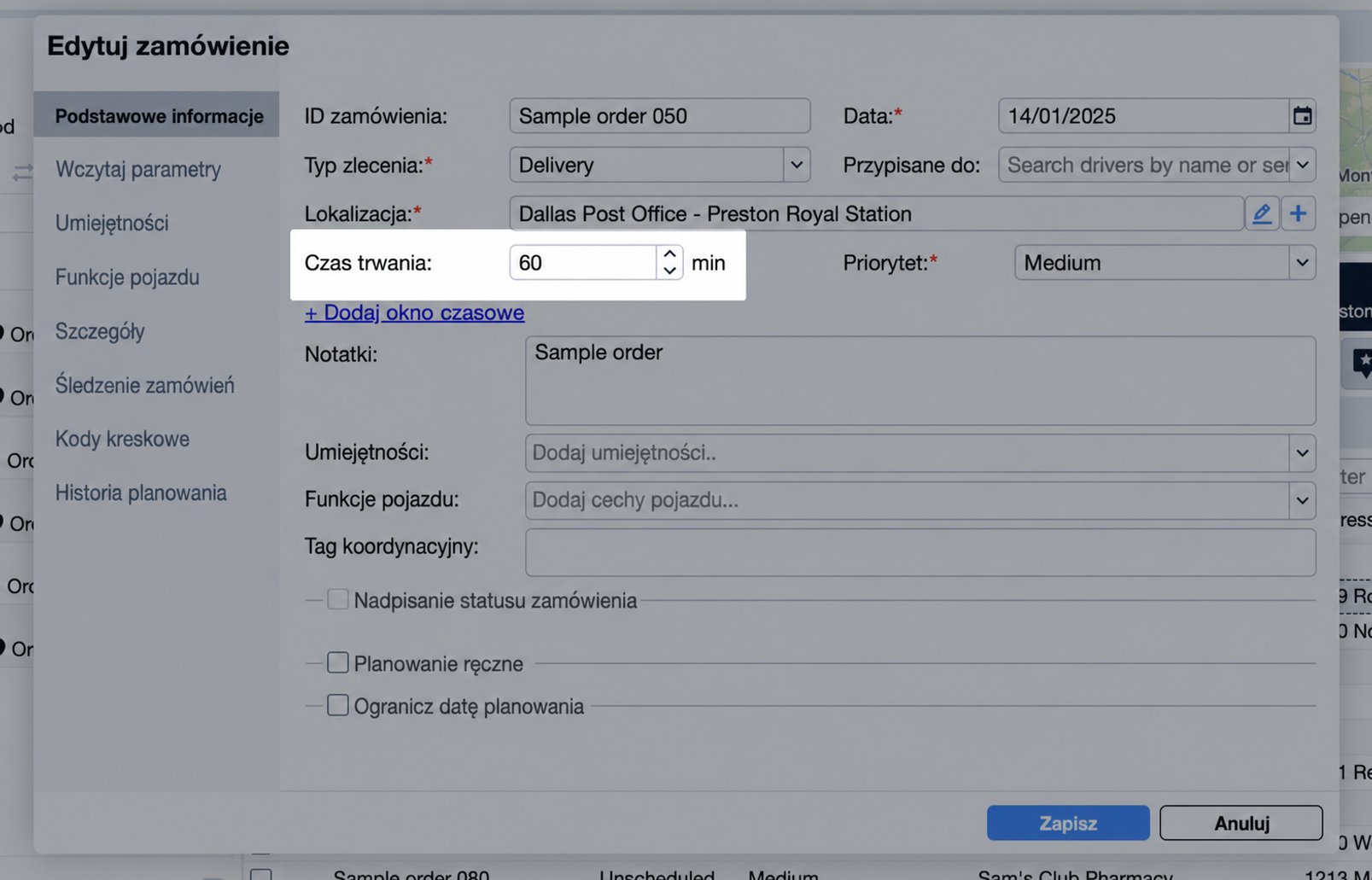Increase the Czas trwania value with the up arrow

[670, 254]
